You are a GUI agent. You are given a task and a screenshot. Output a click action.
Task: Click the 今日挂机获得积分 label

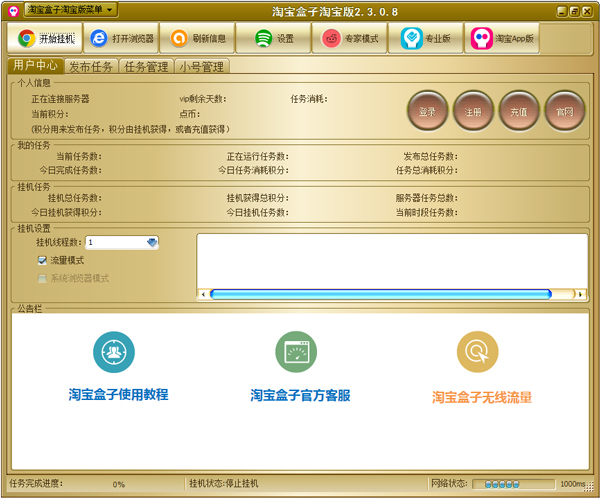66,212
